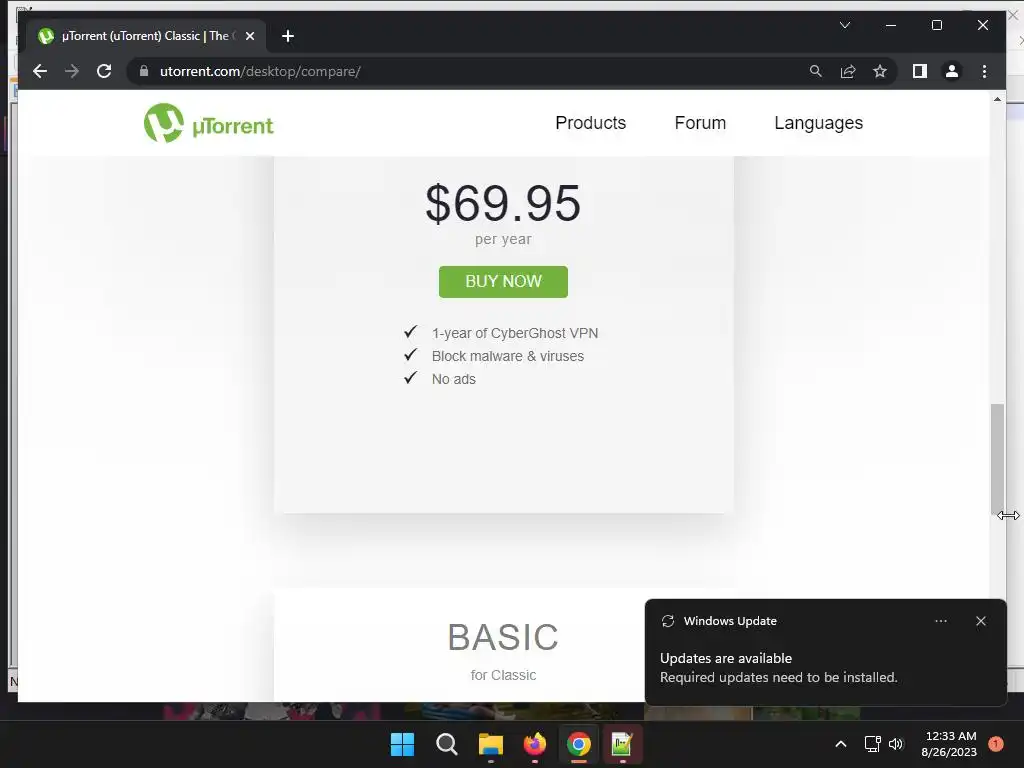Select the µTorrent Classic browser tab
Viewport: 1024px width, 768px height.
pyautogui.click(x=147, y=36)
